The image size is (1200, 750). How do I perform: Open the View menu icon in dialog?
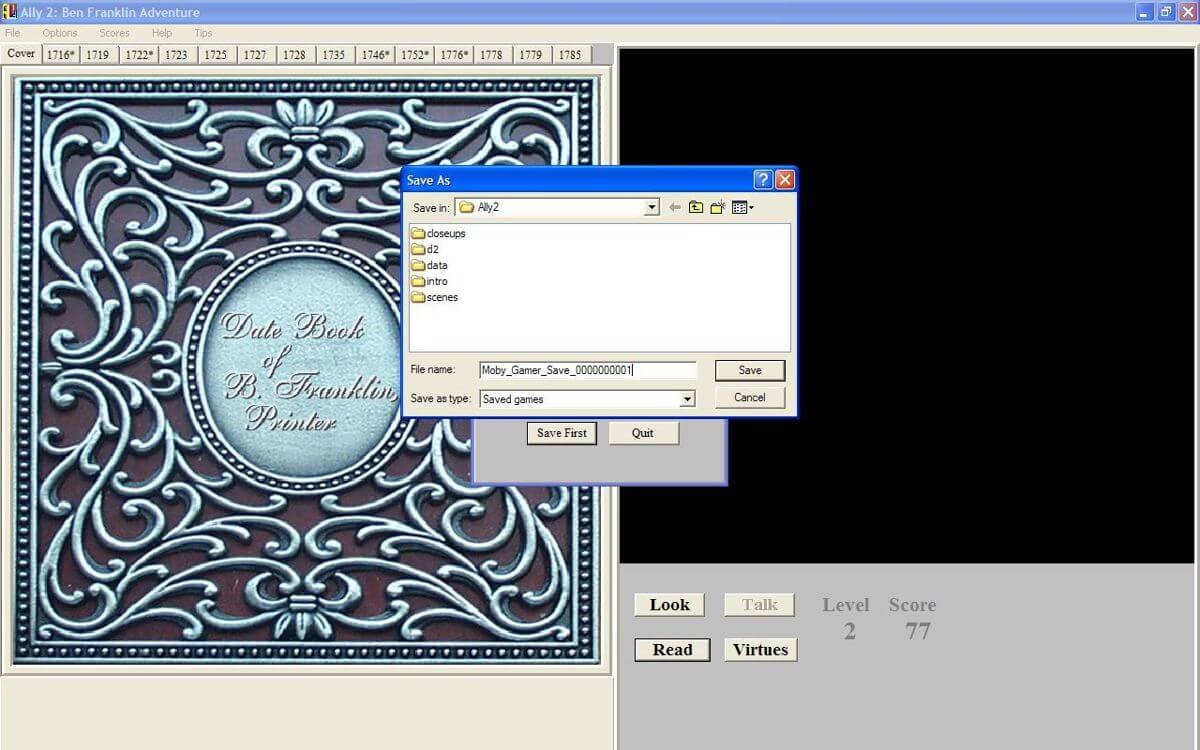click(742, 207)
